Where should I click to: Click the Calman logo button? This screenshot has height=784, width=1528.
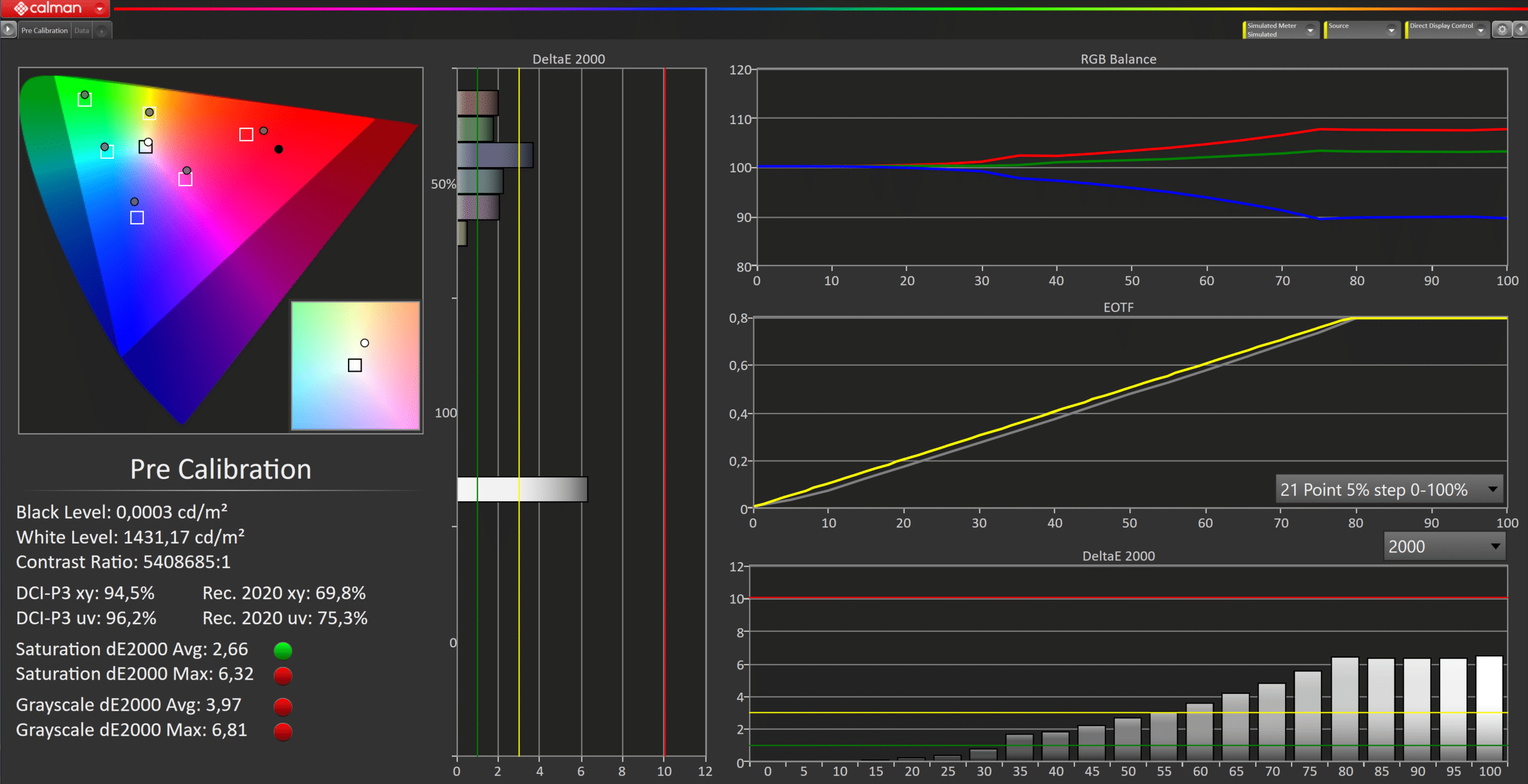(x=48, y=8)
